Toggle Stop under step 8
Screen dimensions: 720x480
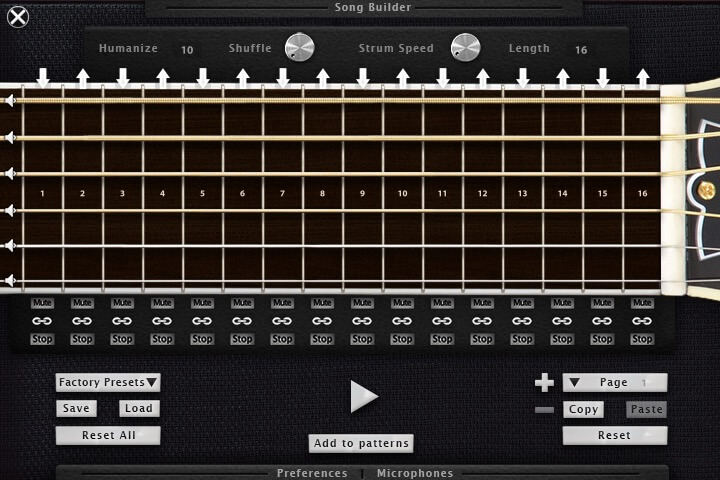tap(322, 339)
